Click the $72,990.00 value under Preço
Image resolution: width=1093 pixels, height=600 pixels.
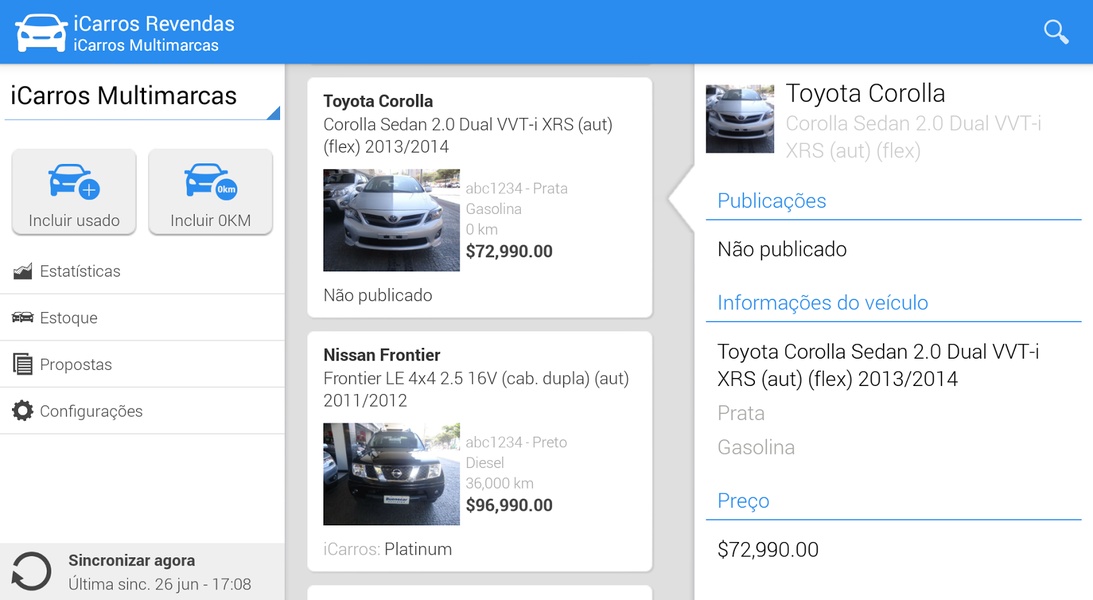pyautogui.click(x=768, y=549)
